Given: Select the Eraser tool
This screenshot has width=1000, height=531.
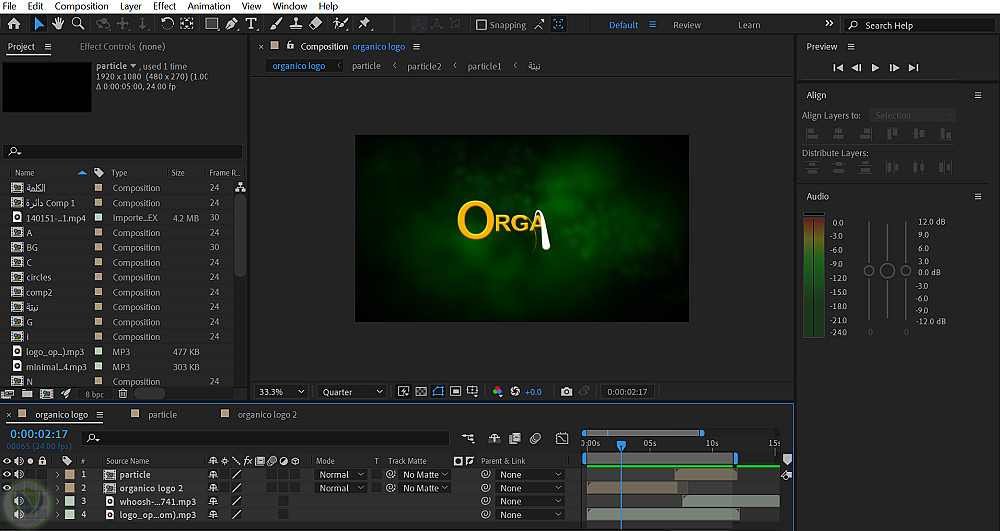Looking at the screenshot, I should click(316, 24).
